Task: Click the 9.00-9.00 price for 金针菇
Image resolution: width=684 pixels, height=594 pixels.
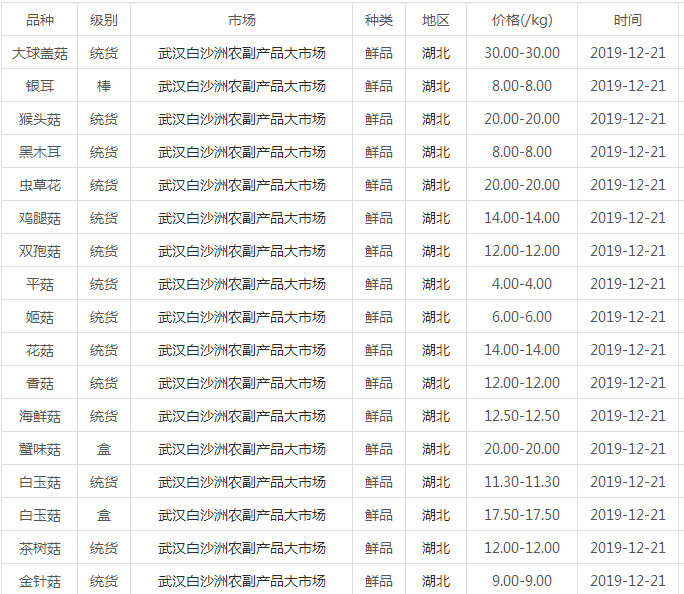Action: coord(522,581)
